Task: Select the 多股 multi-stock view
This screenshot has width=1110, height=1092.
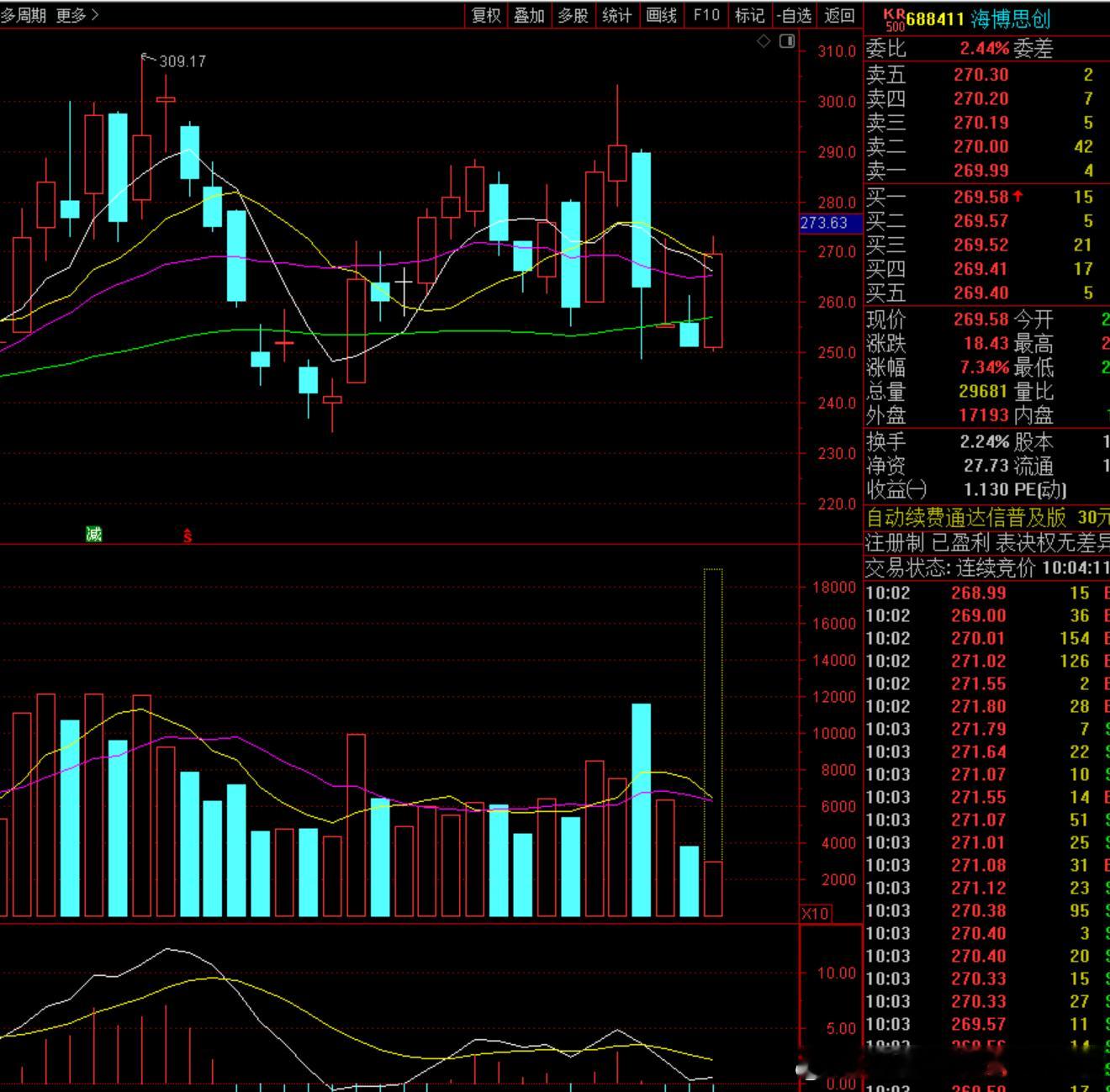Action: coord(573,15)
